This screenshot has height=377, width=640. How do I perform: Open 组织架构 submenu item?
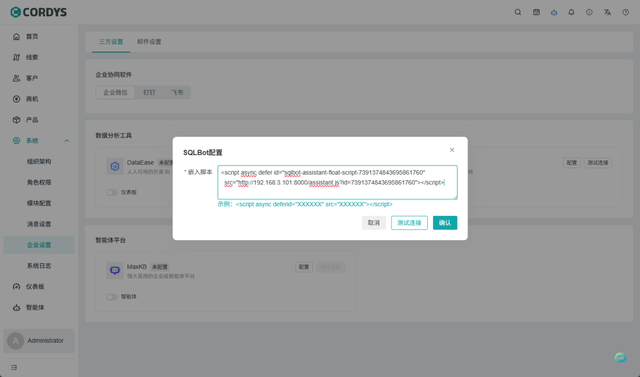pyautogui.click(x=39, y=162)
